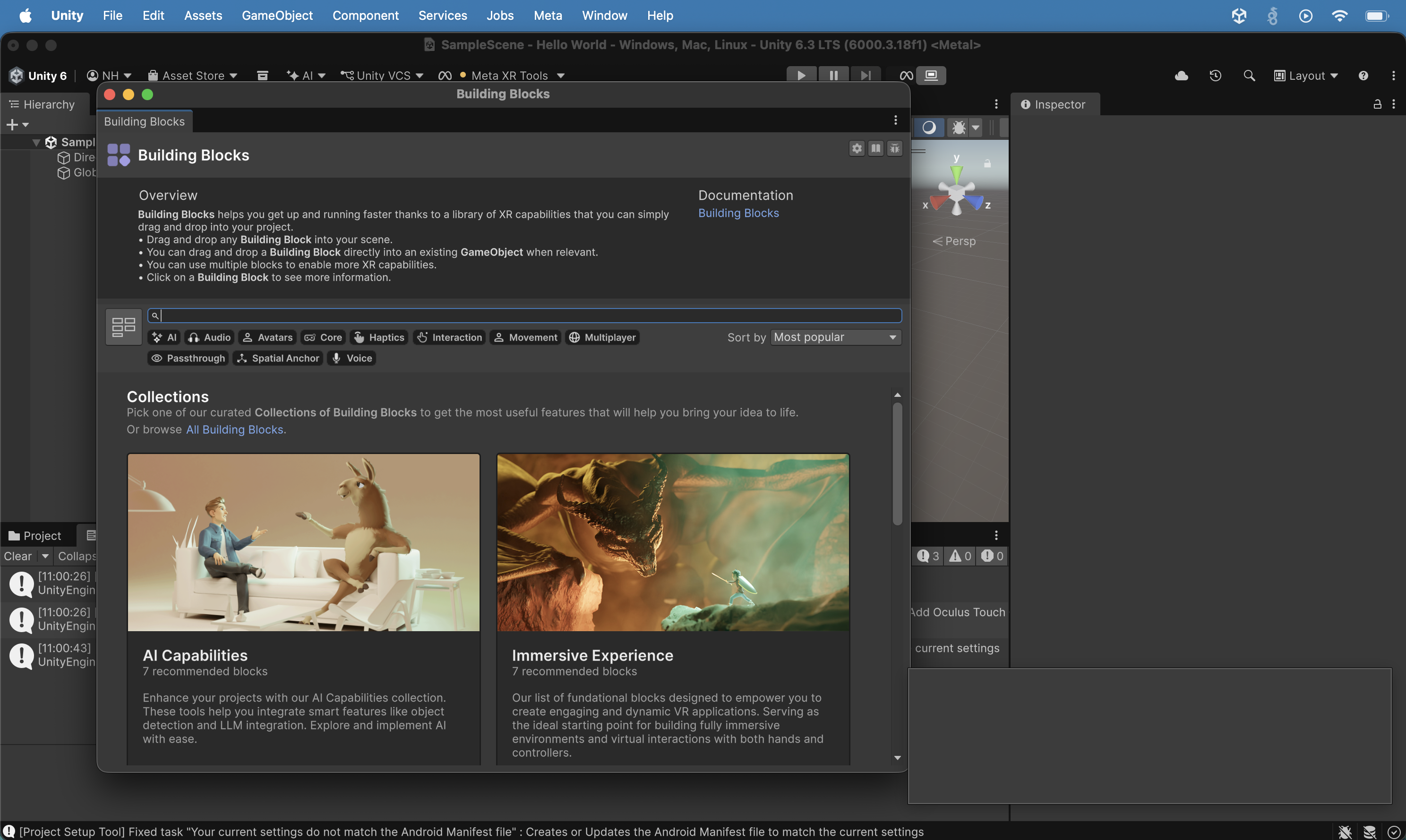Open the Building Blocks tab options kebab menu
The height and width of the screenshot is (840, 1406).
click(895, 120)
